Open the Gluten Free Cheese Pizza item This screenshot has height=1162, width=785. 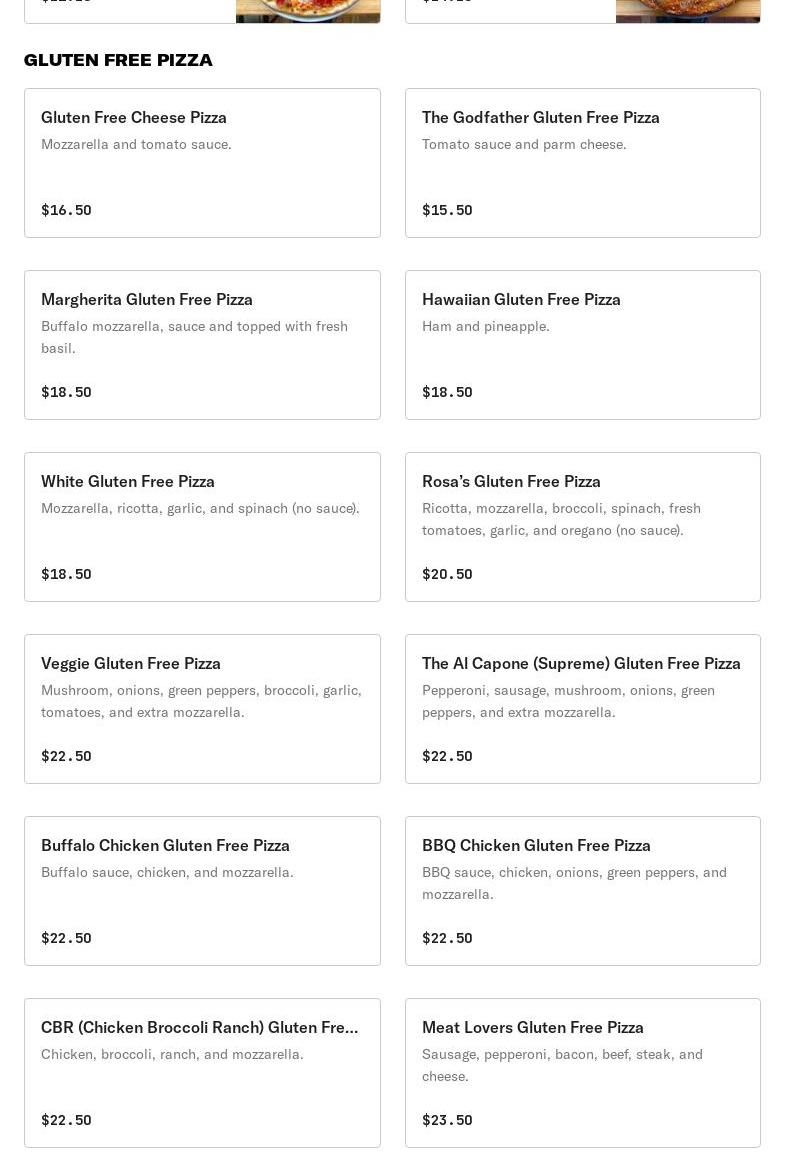point(134,118)
